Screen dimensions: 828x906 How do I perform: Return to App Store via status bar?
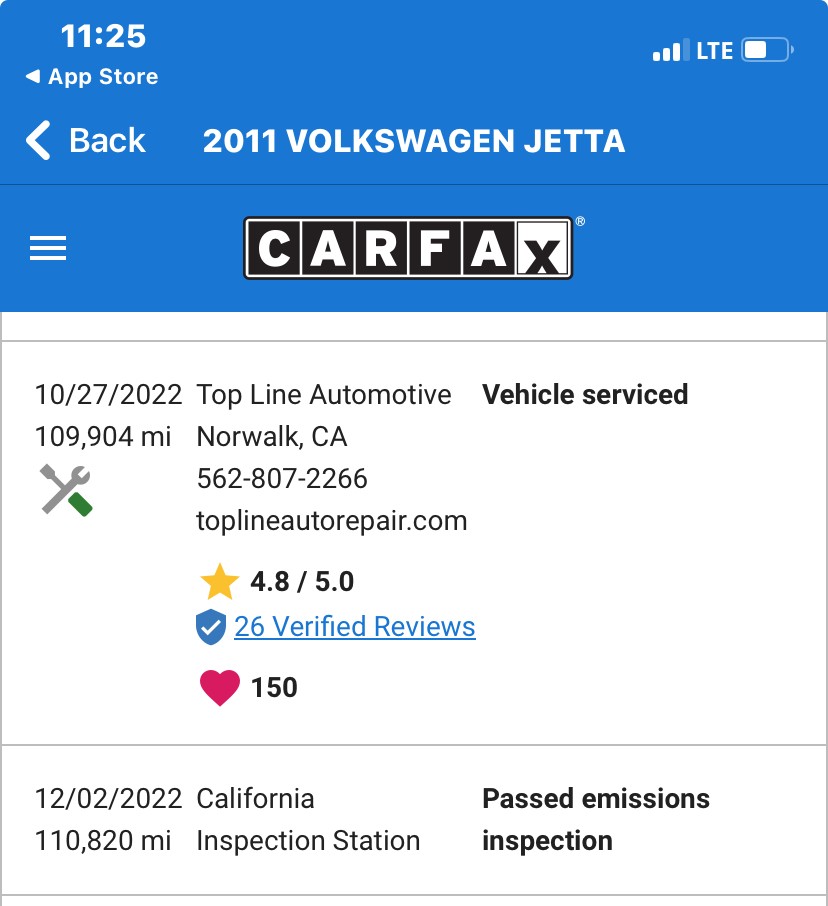92,76
